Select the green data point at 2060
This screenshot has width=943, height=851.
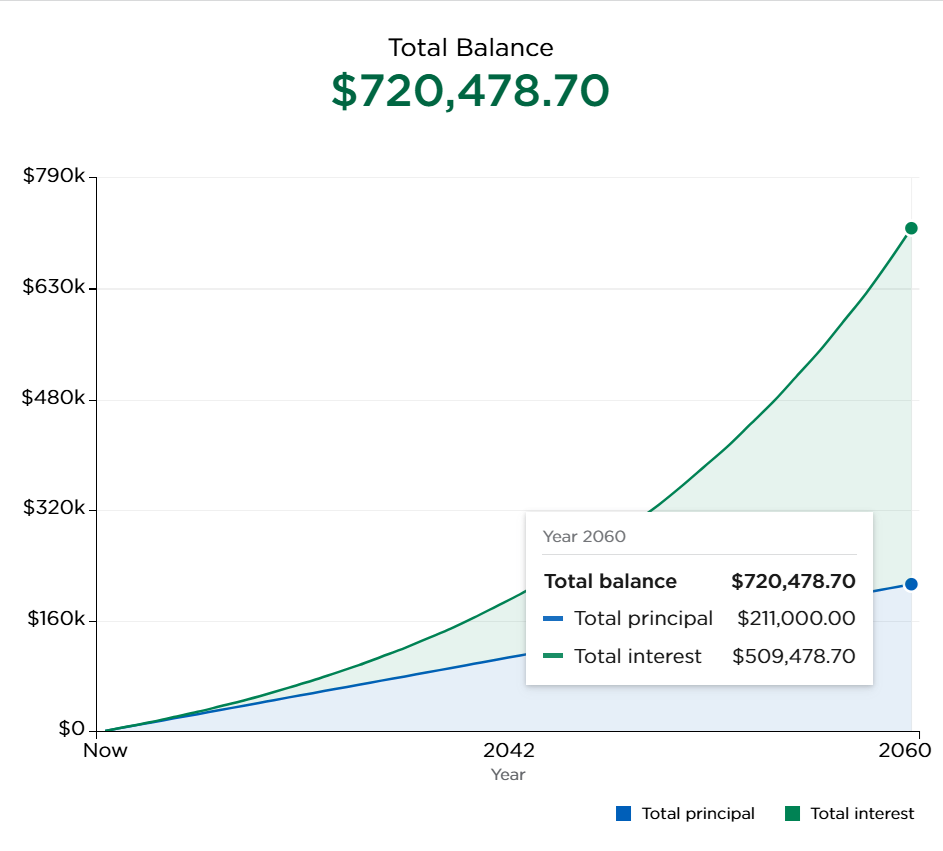(911, 228)
